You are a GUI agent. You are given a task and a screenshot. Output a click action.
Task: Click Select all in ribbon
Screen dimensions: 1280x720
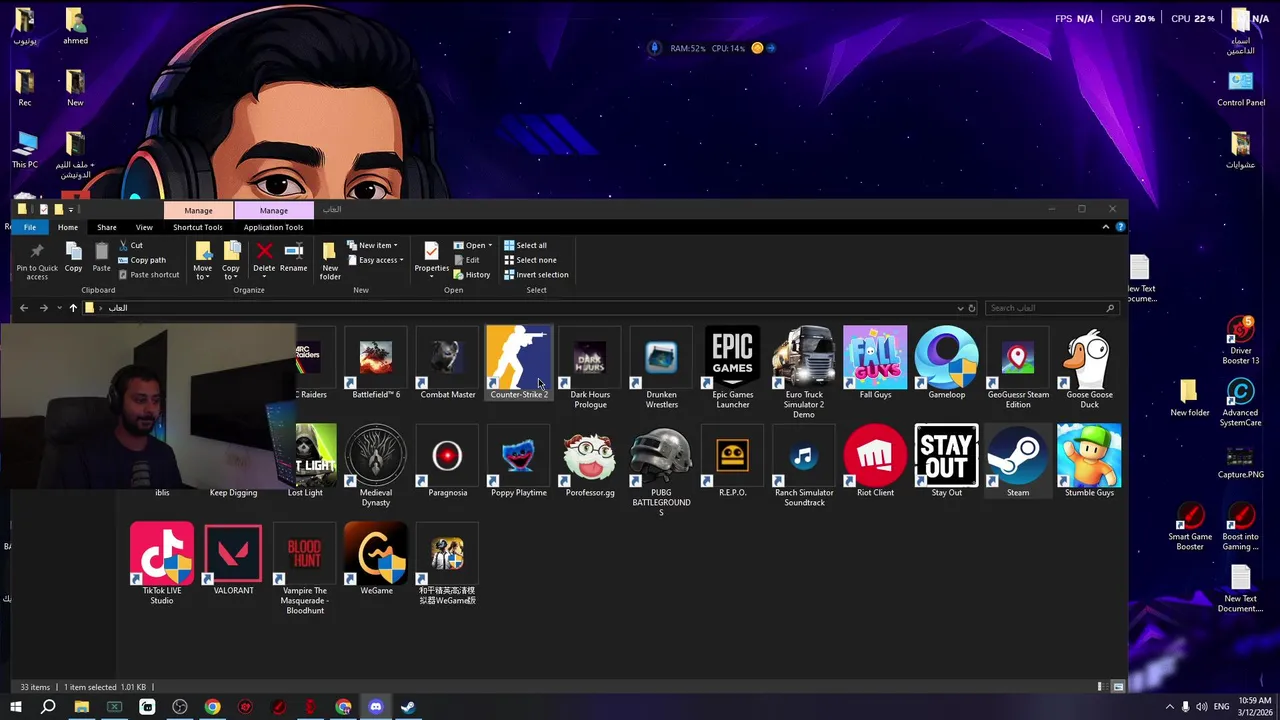[x=526, y=245]
